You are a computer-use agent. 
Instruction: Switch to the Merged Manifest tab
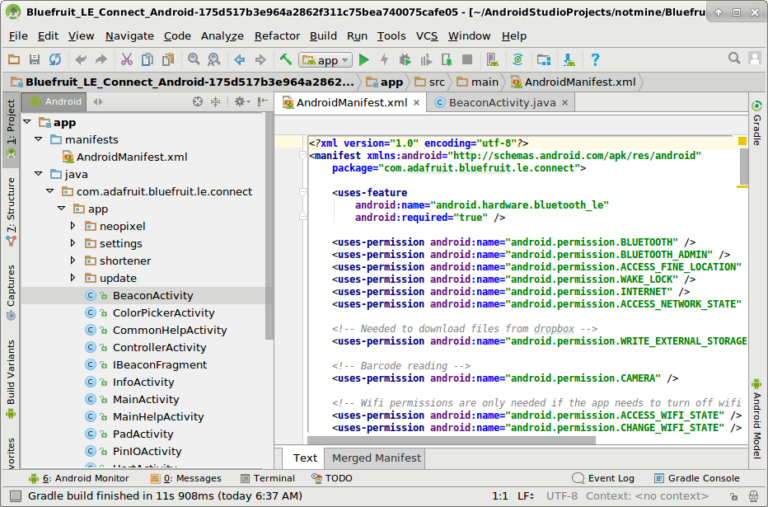(376, 458)
